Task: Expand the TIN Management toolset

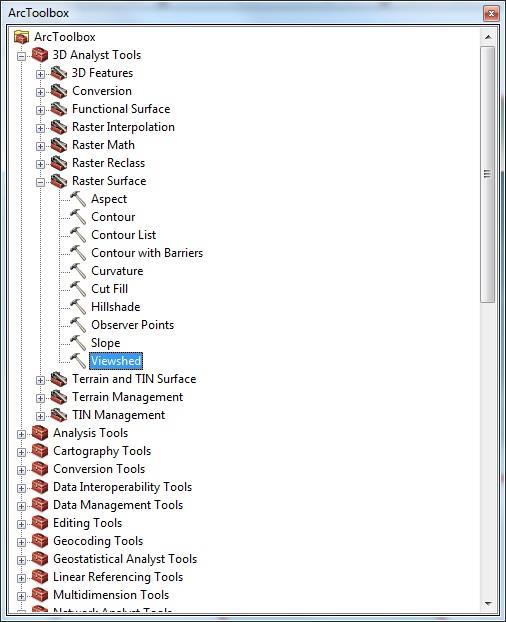Action: tap(40, 416)
